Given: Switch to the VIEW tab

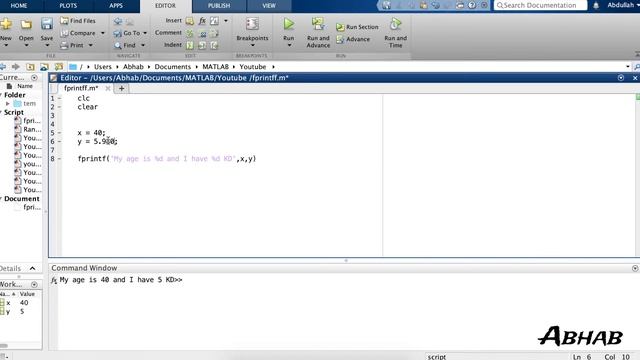Looking at the screenshot, I should click(269, 6).
